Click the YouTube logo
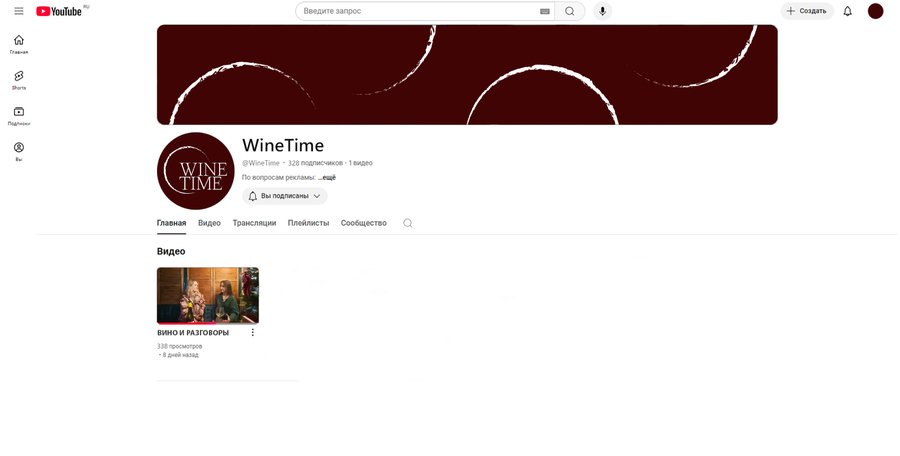The width and height of the screenshot is (900, 456). point(59,11)
